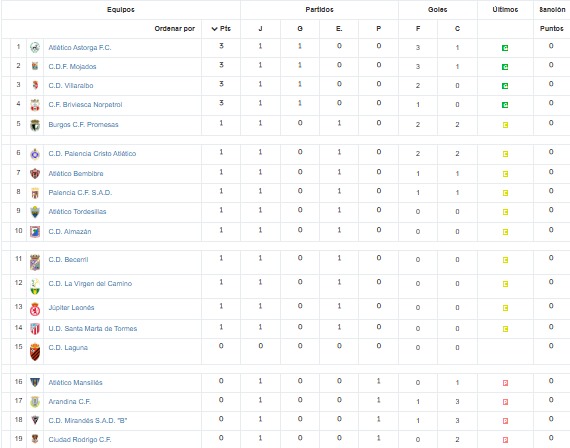The height and width of the screenshot is (448, 570).
Task: Click Atlético Astorga's green last-result win badge
Action: [x=505, y=48]
